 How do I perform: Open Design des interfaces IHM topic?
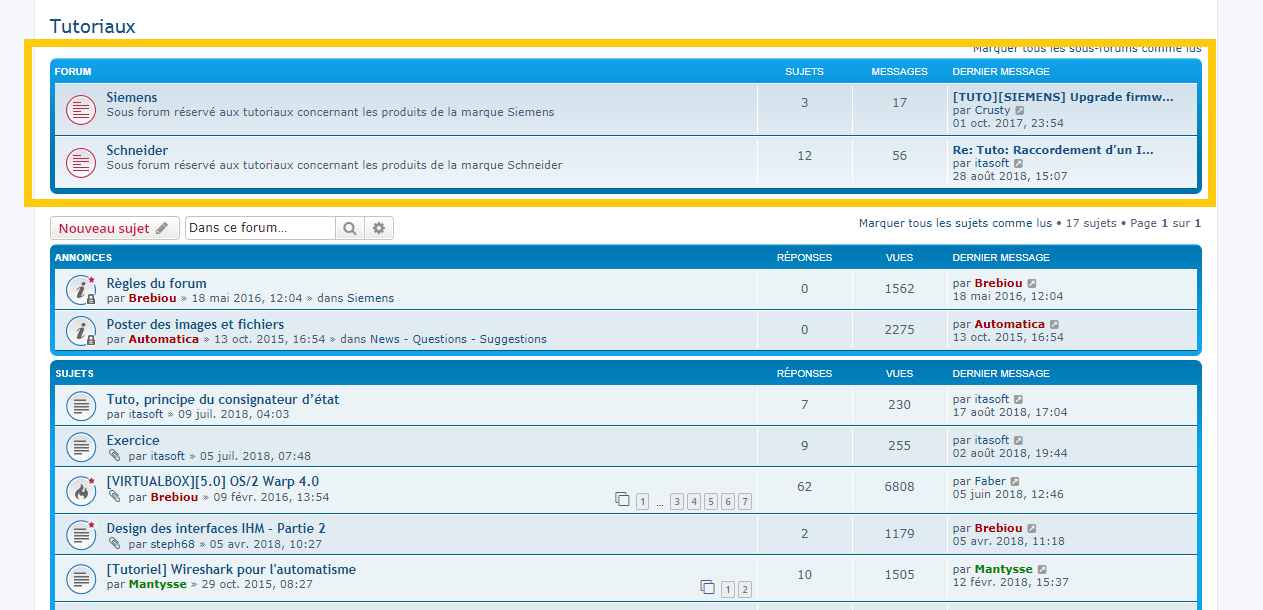(x=216, y=528)
